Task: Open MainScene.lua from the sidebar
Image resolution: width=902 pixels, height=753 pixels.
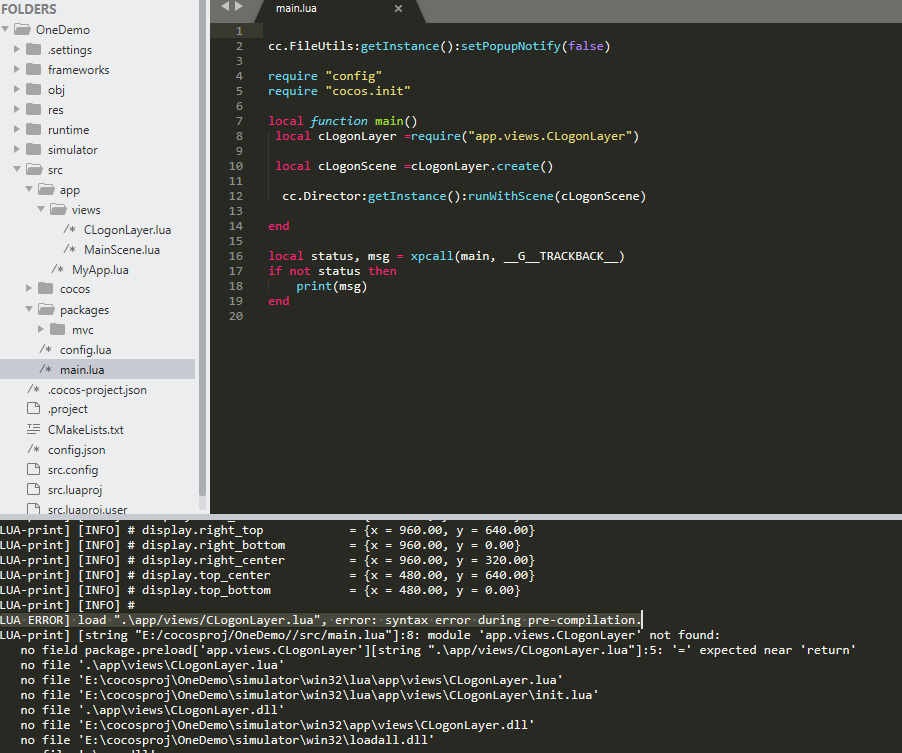Action: pos(122,250)
